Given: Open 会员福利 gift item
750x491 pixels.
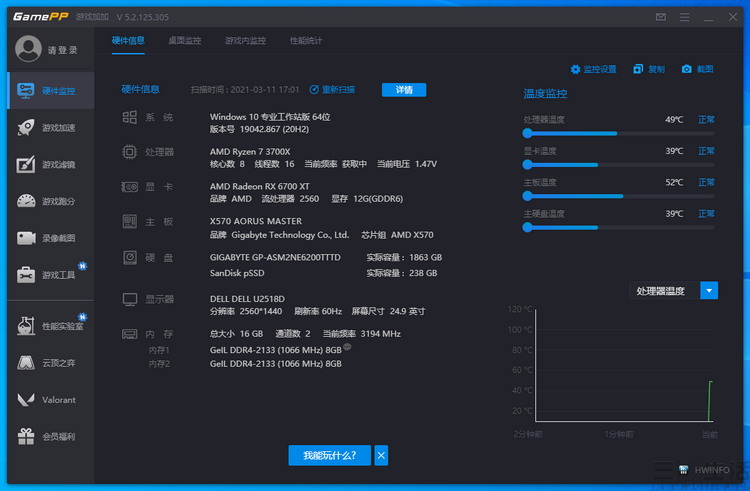Looking at the screenshot, I should (51, 436).
